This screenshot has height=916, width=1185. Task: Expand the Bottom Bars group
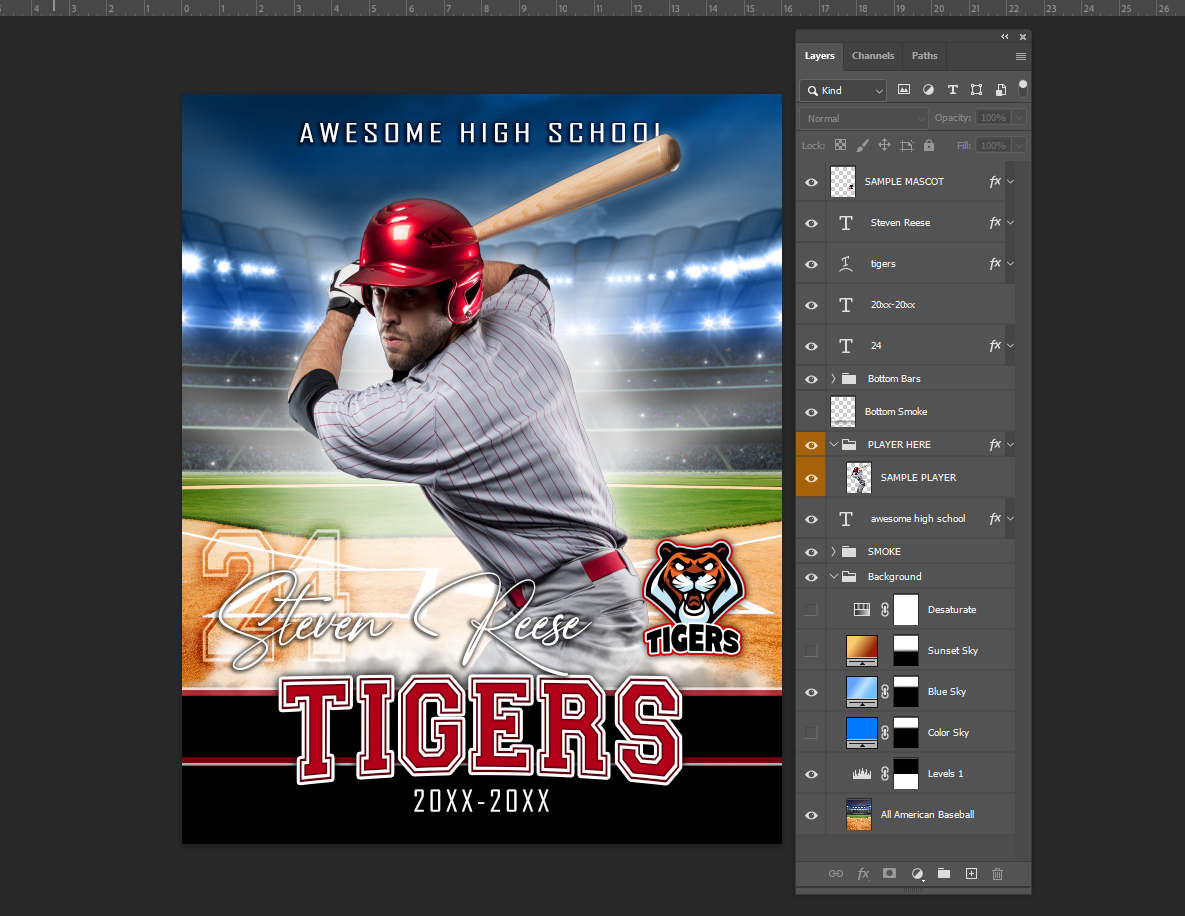click(x=834, y=379)
